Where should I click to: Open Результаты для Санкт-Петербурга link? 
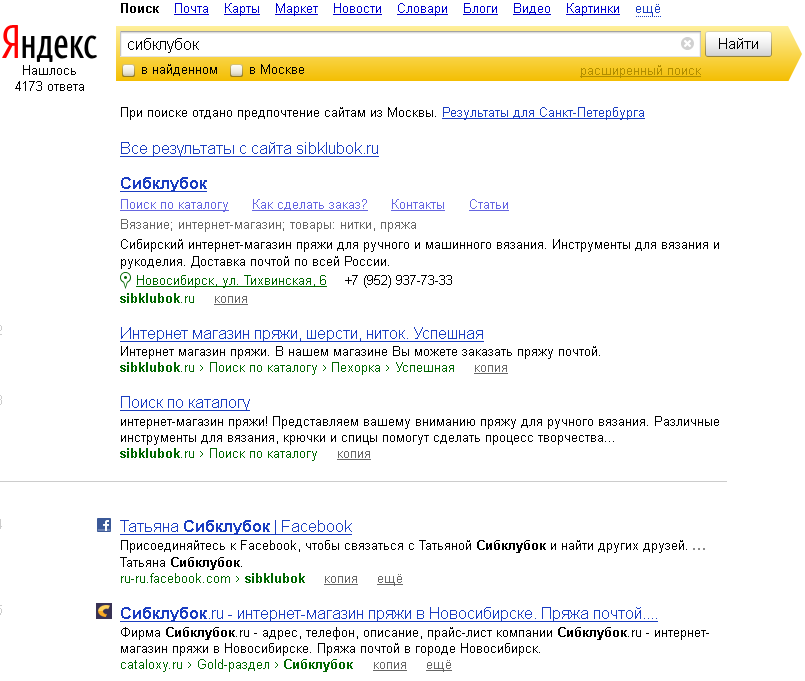[x=543, y=112]
